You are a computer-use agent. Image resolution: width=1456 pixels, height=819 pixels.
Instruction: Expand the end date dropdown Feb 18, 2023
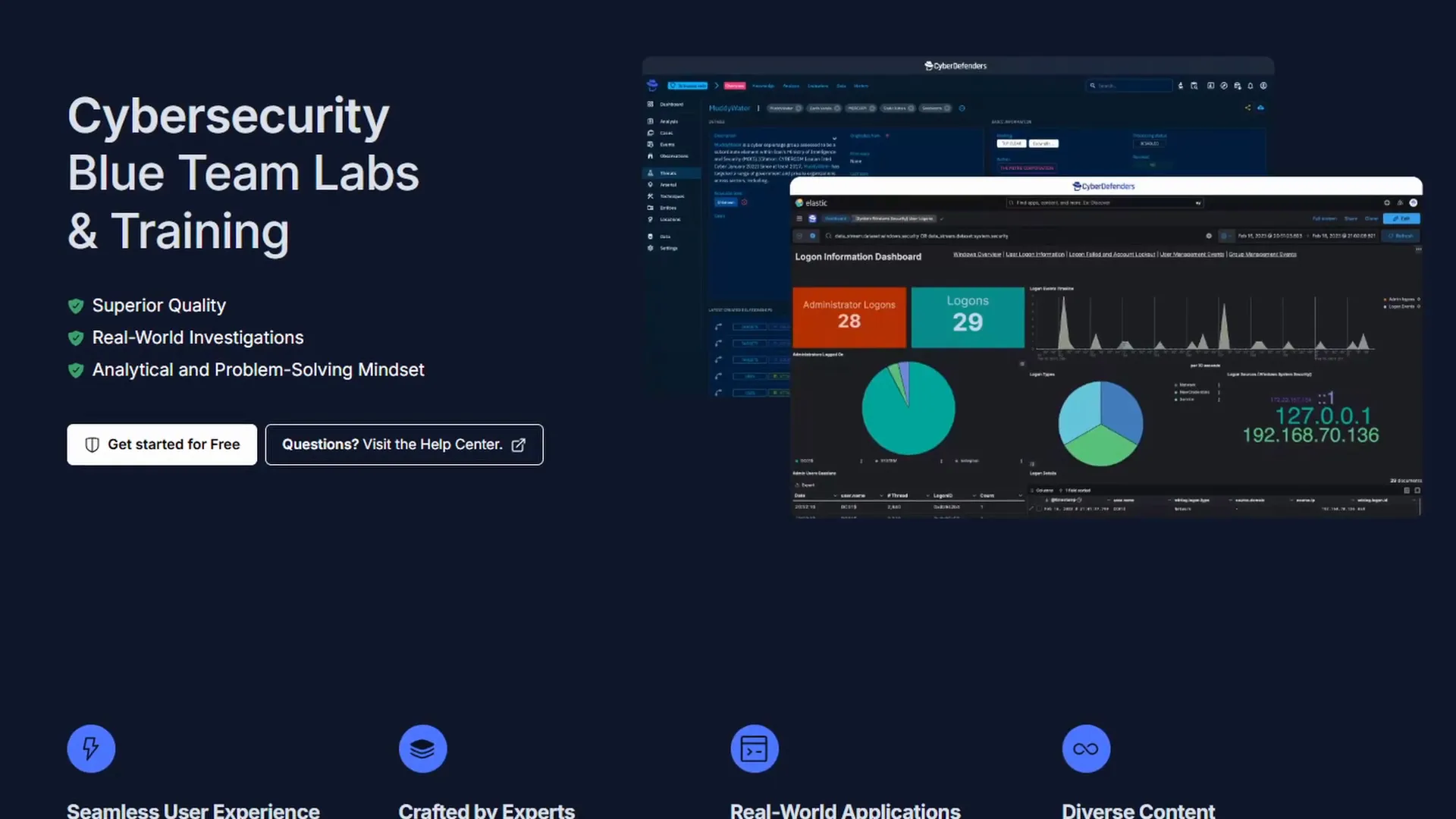[x=1344, y=236]
